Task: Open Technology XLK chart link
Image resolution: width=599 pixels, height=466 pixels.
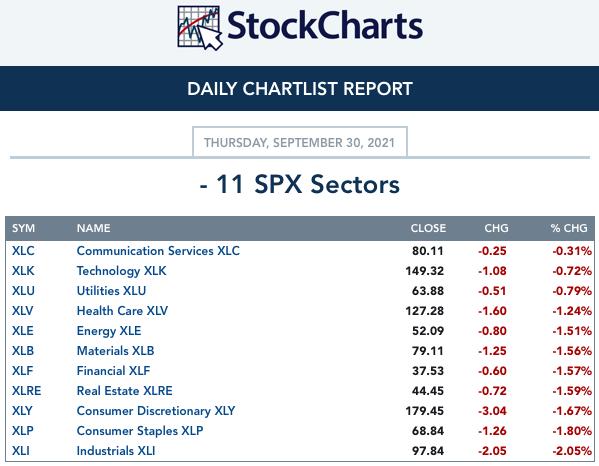Action: click(121, 271)
